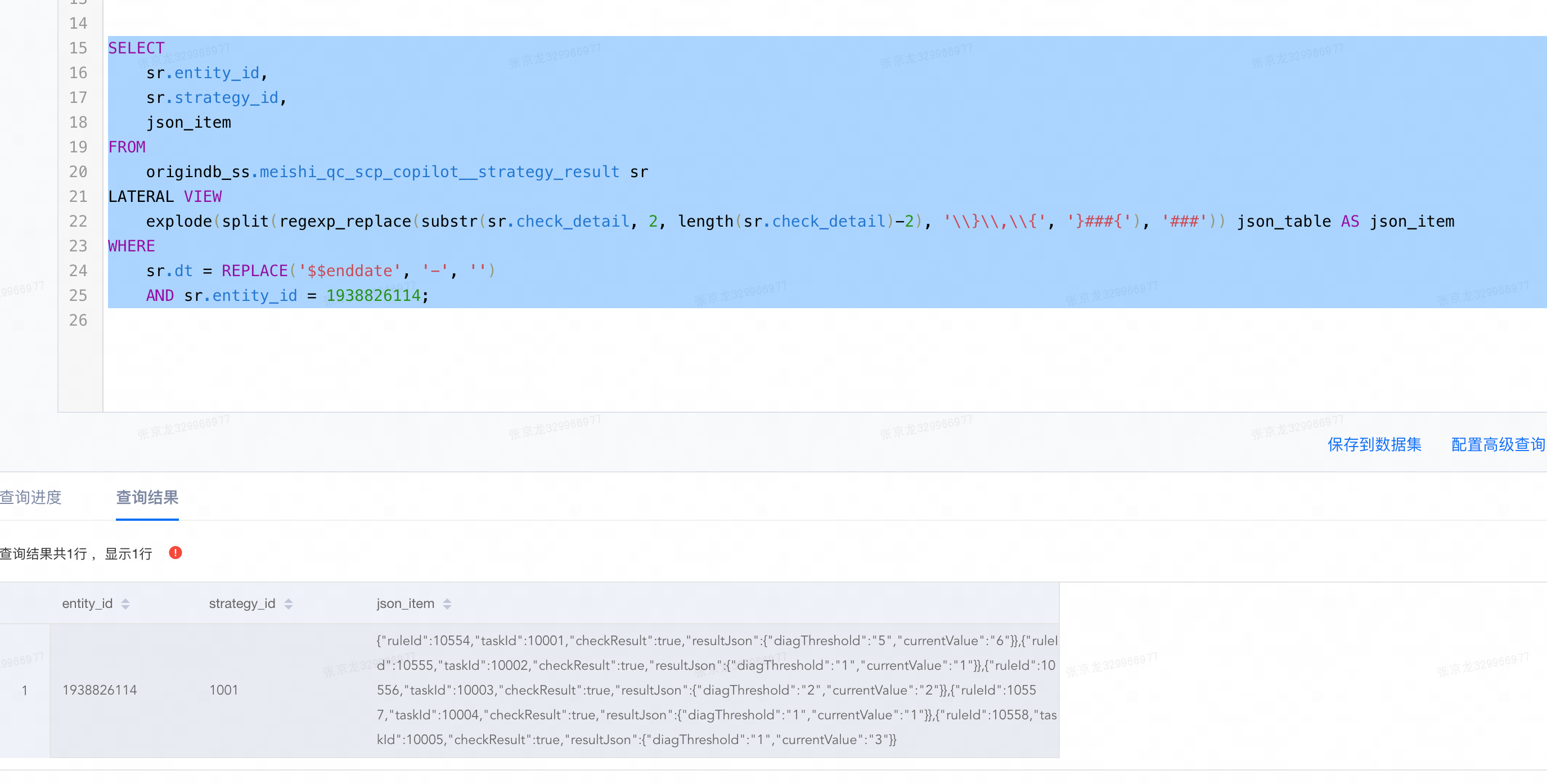Click the SELECT keyword on line 15
Screen dimensions: 1547x784
(136, 48)
